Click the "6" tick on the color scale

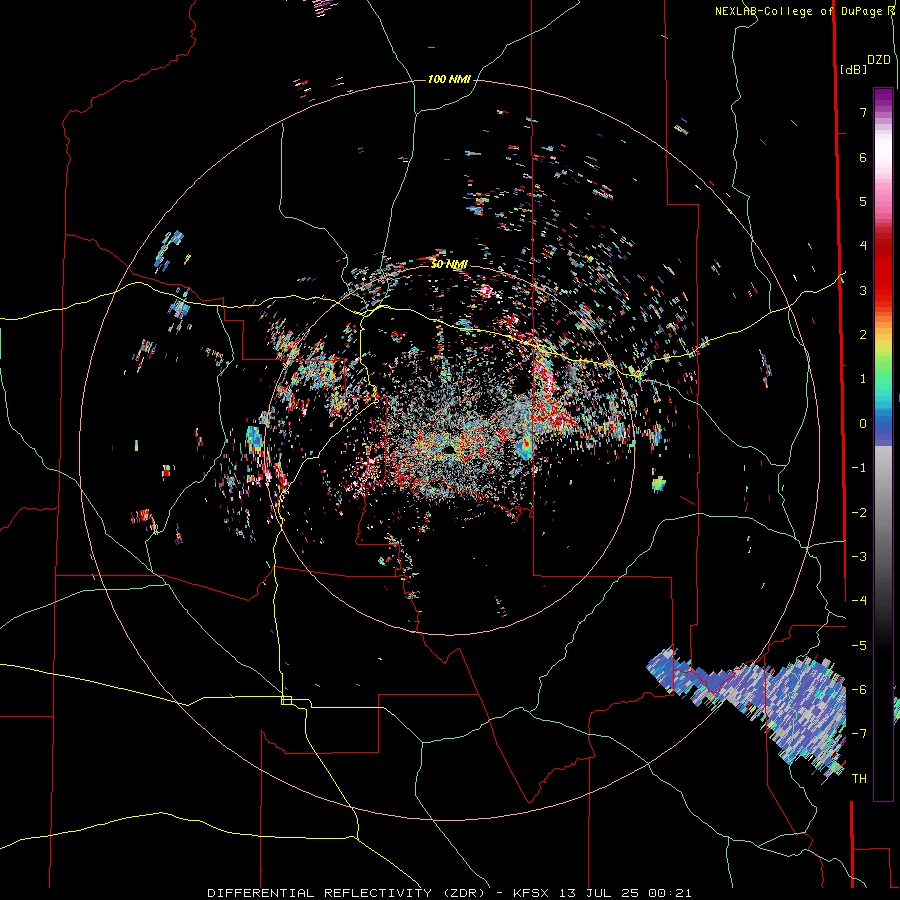tap(863, 157)
